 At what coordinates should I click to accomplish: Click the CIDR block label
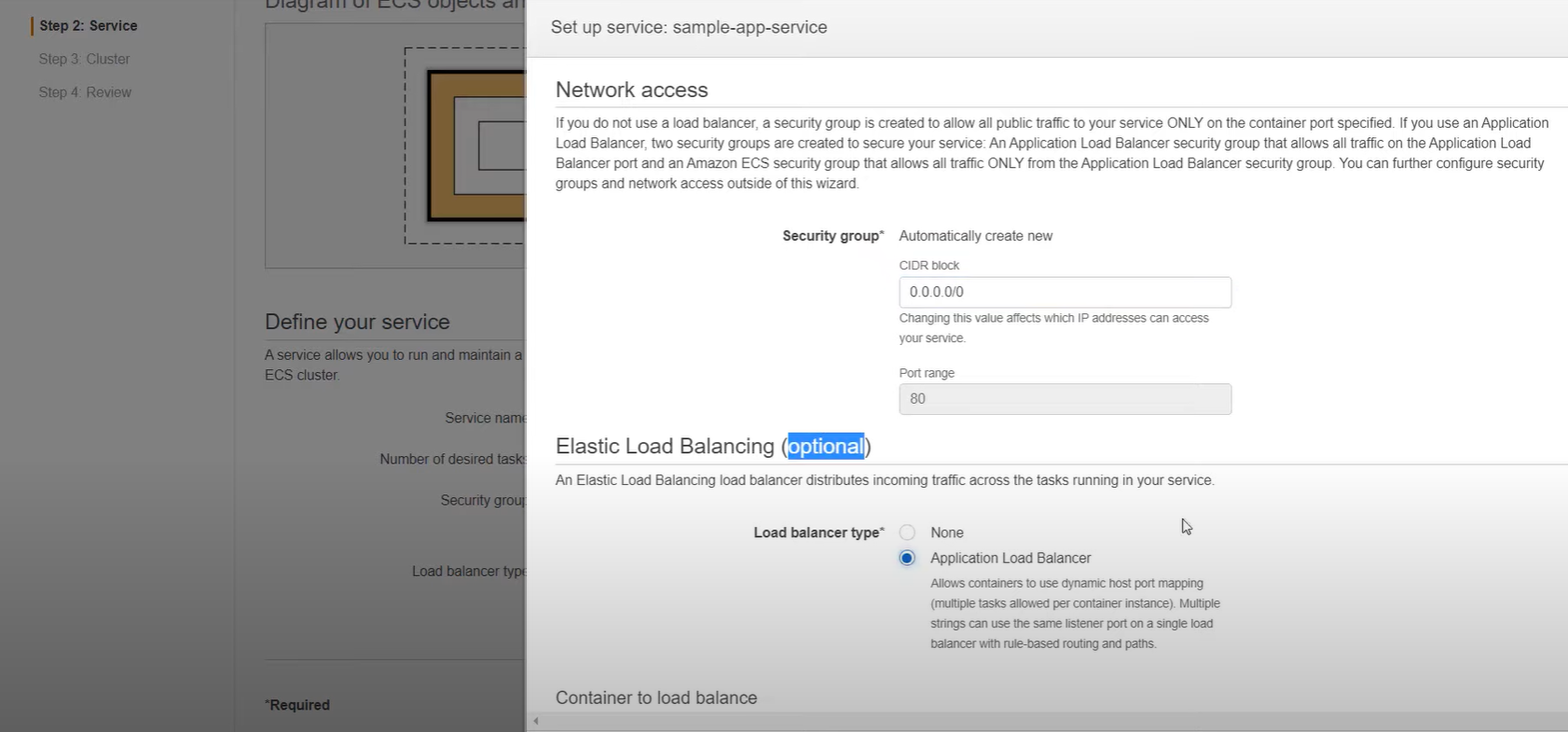(x=928, y=266)
